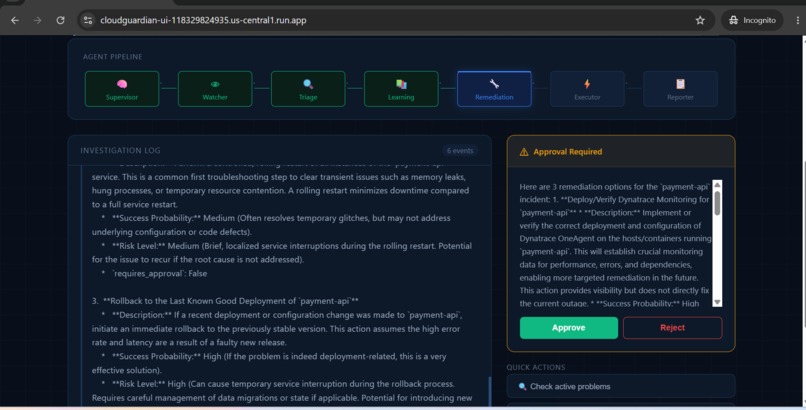Click the Incognito profile indicator
The image size is (806, 410).
pyautogui.click(x=752, y=20)
